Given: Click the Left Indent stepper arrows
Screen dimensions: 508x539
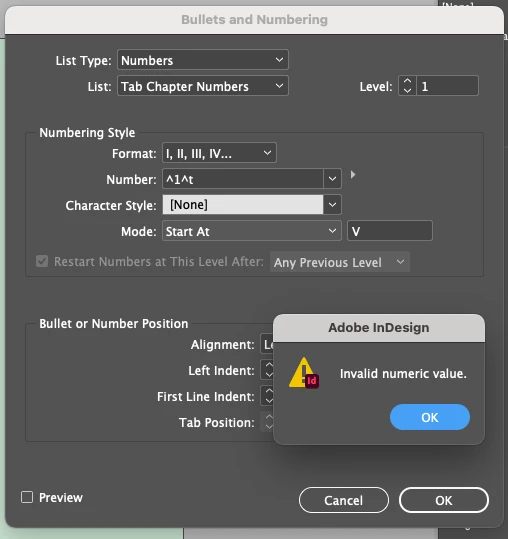Looking at the screenshot, I should 268,370.
